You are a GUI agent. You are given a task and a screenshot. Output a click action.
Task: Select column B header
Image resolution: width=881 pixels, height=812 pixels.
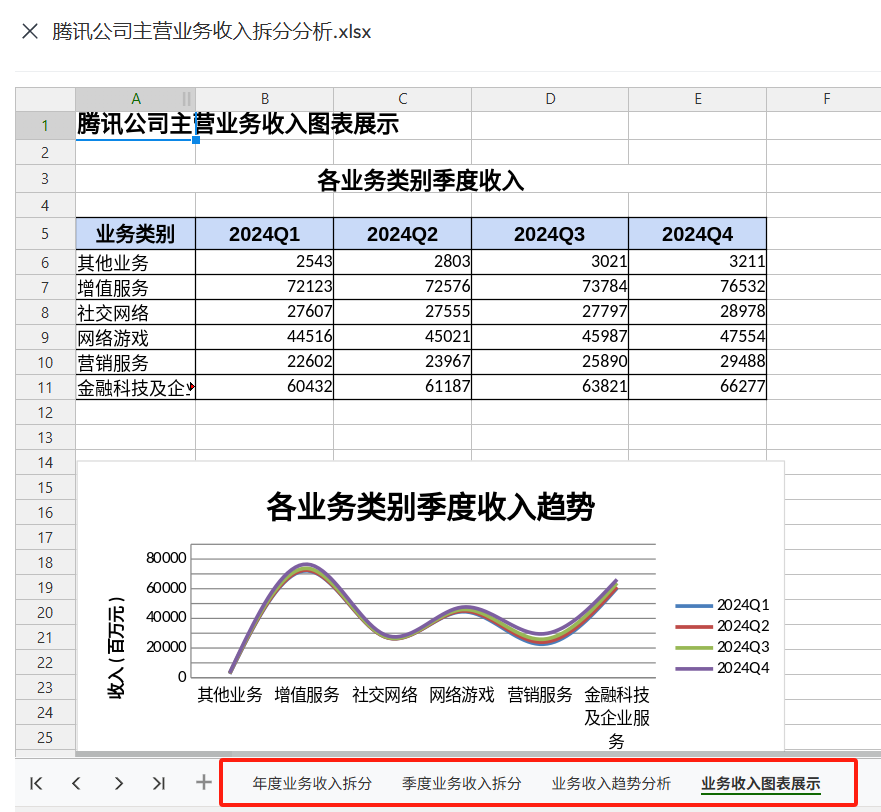pos(265,99)
